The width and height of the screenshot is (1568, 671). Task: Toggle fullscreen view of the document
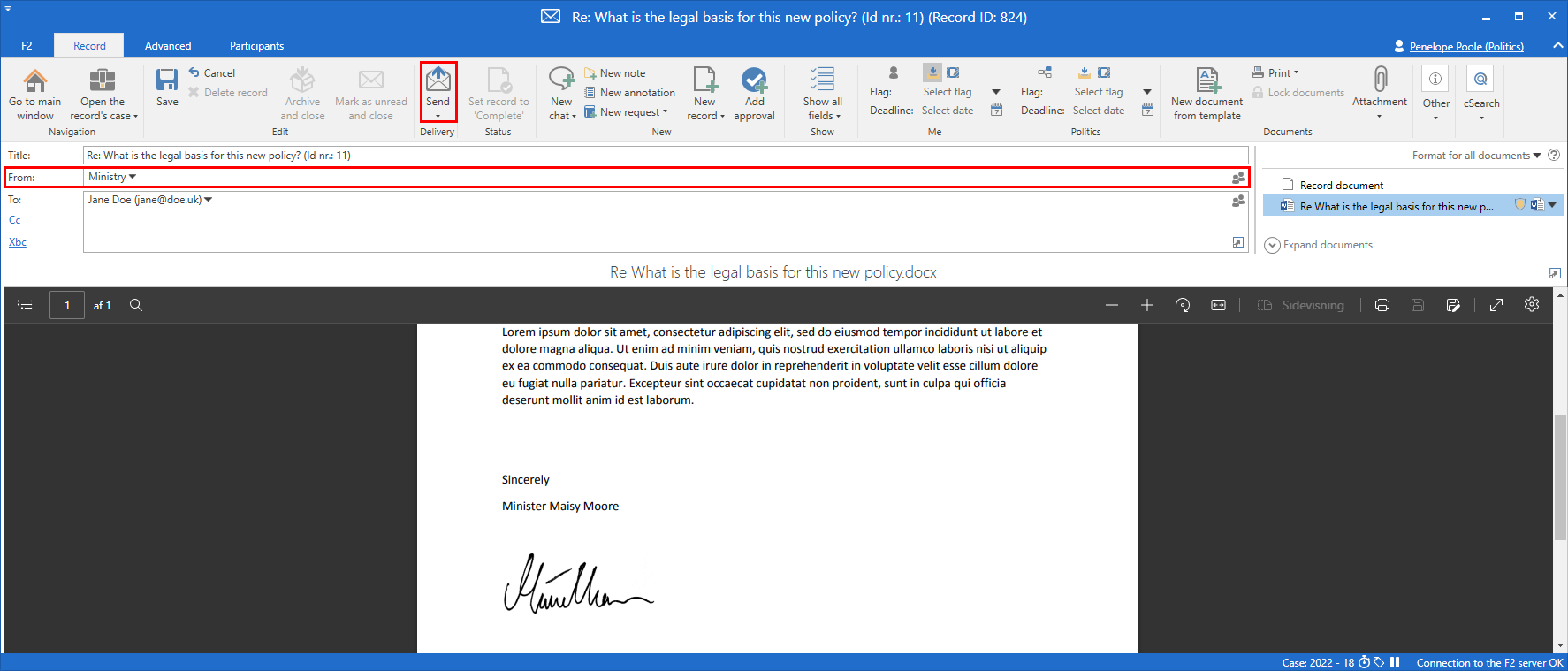tap(1496, 305)
